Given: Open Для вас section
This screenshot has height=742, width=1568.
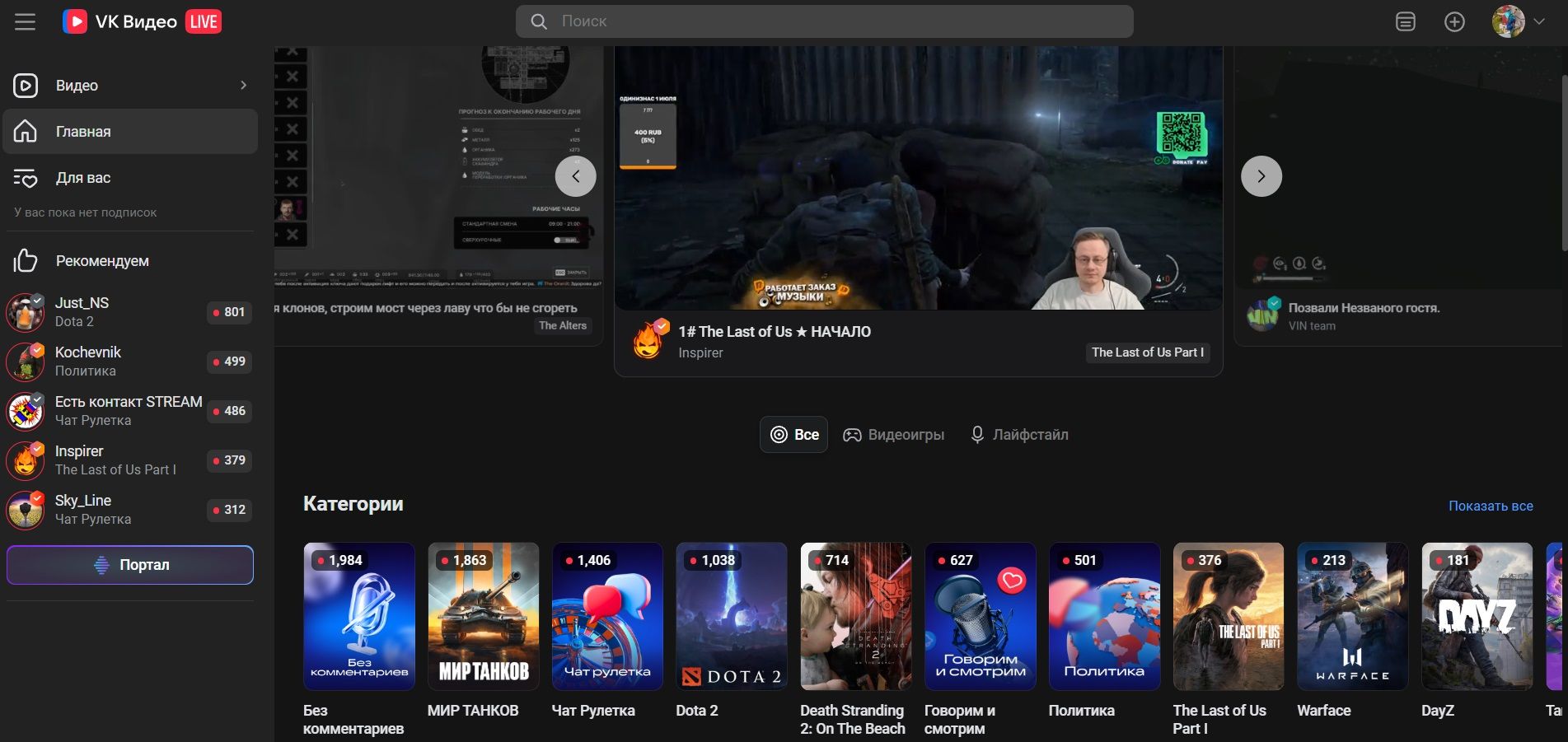Looking at the screenshot, I should pyautogui.click(x=130, y=177).
